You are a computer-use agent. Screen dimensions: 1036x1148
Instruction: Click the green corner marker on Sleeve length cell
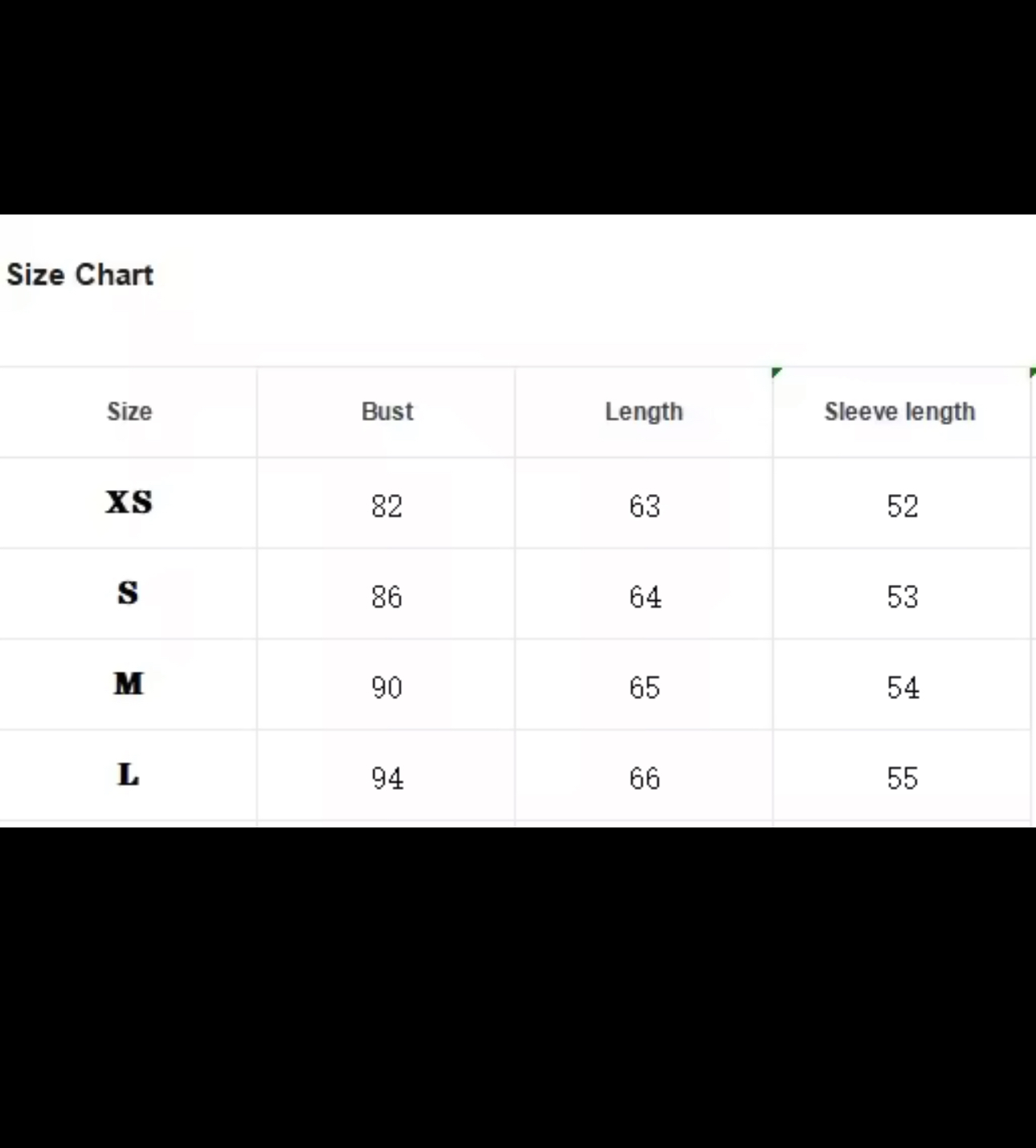click(776, 372)
